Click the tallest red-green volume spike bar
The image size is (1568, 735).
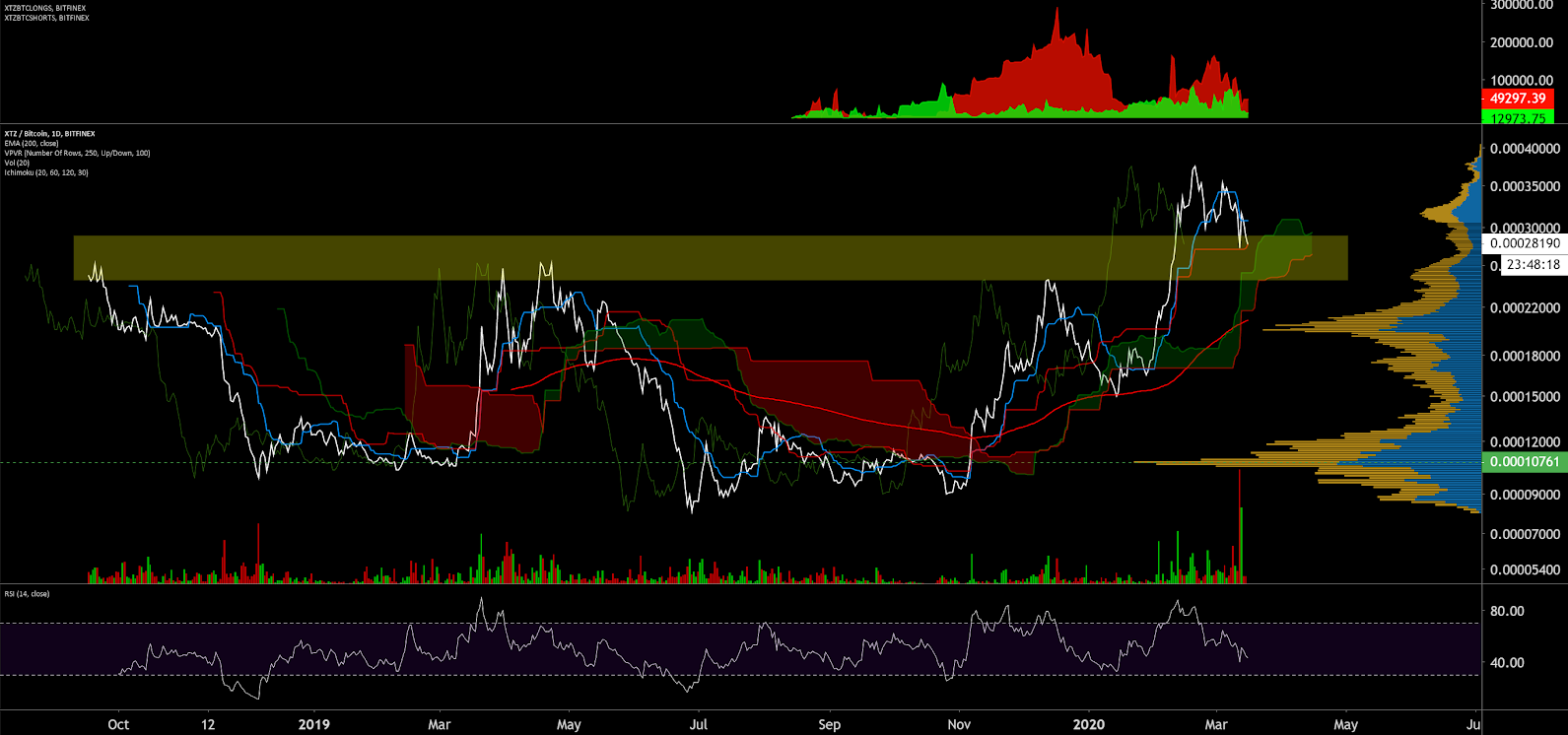[1240, 525]
